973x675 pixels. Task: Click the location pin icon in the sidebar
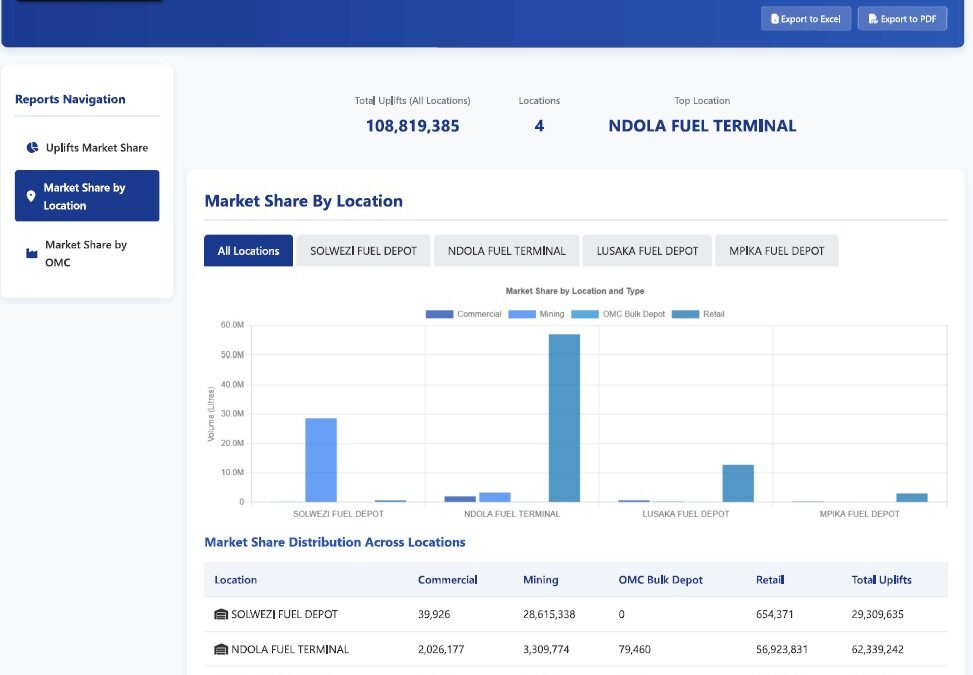[30, 196]
